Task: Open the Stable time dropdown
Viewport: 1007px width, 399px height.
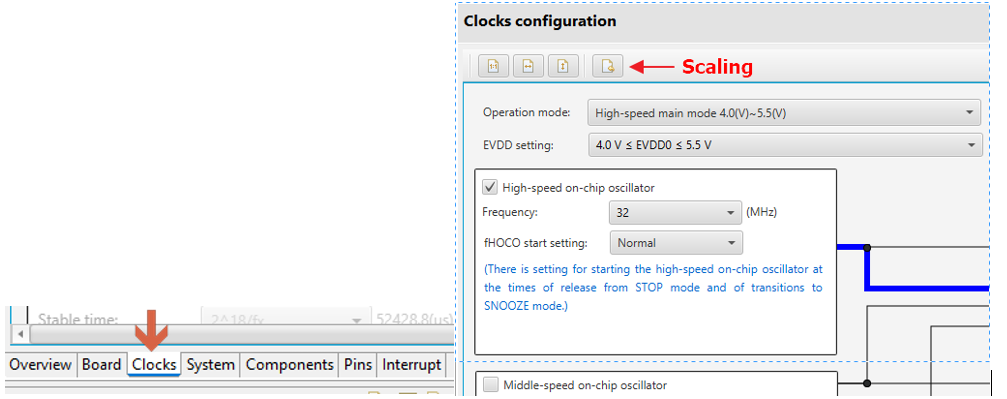Action: point(286,319)
